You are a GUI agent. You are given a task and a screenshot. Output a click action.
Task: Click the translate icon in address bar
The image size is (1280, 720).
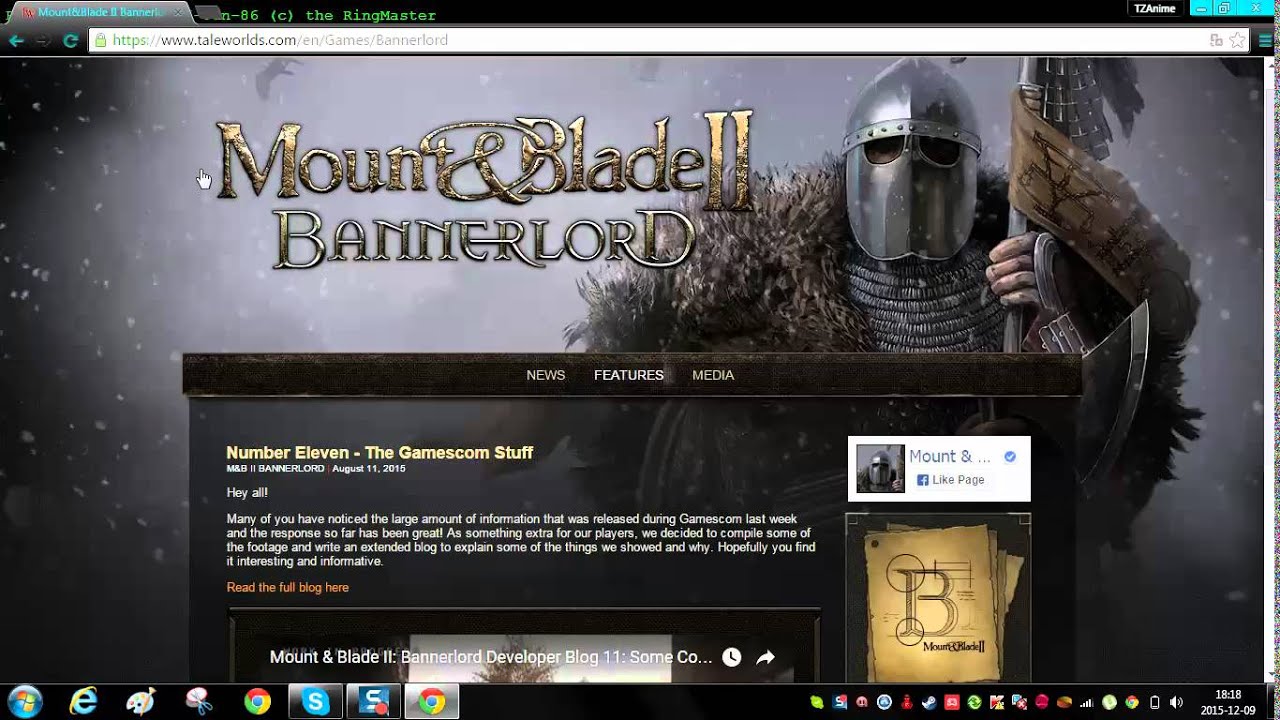pyautogui.click(x=1216, y=40)
